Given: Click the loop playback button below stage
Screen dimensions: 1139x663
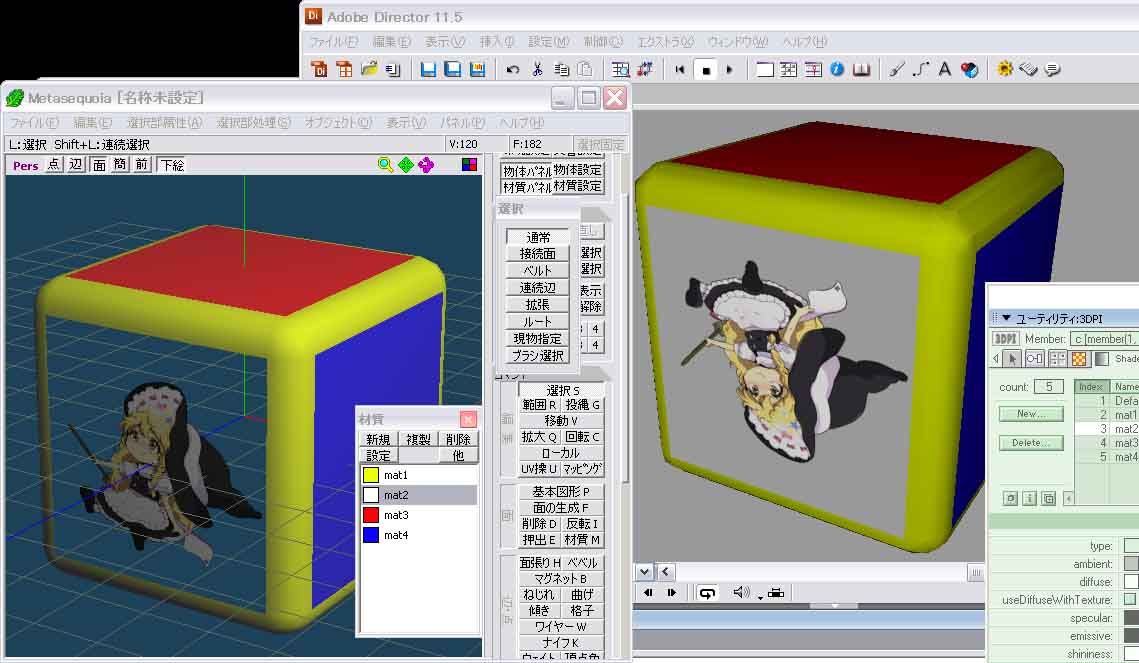Looking at the screenshot, I should point(706,593).
